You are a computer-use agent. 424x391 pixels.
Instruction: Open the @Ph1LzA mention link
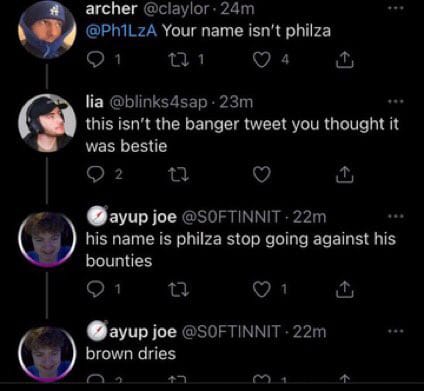coord(121,31)
